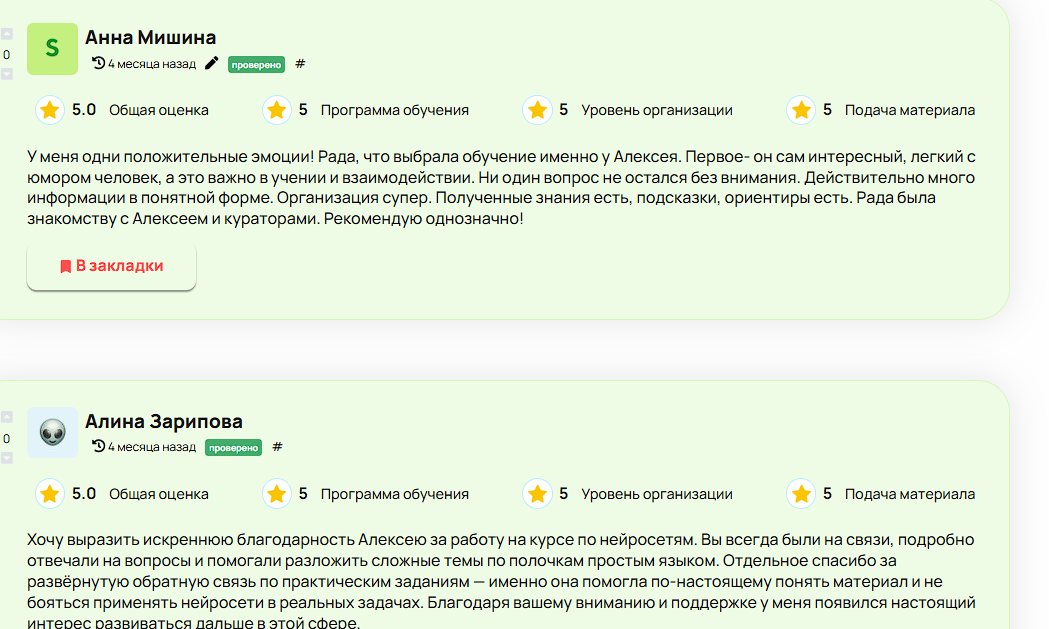Click the 'Уровень организации' star in Анна Мишина's review
Viewport: 1049px width, 629px height.
(x=537, y=110)
